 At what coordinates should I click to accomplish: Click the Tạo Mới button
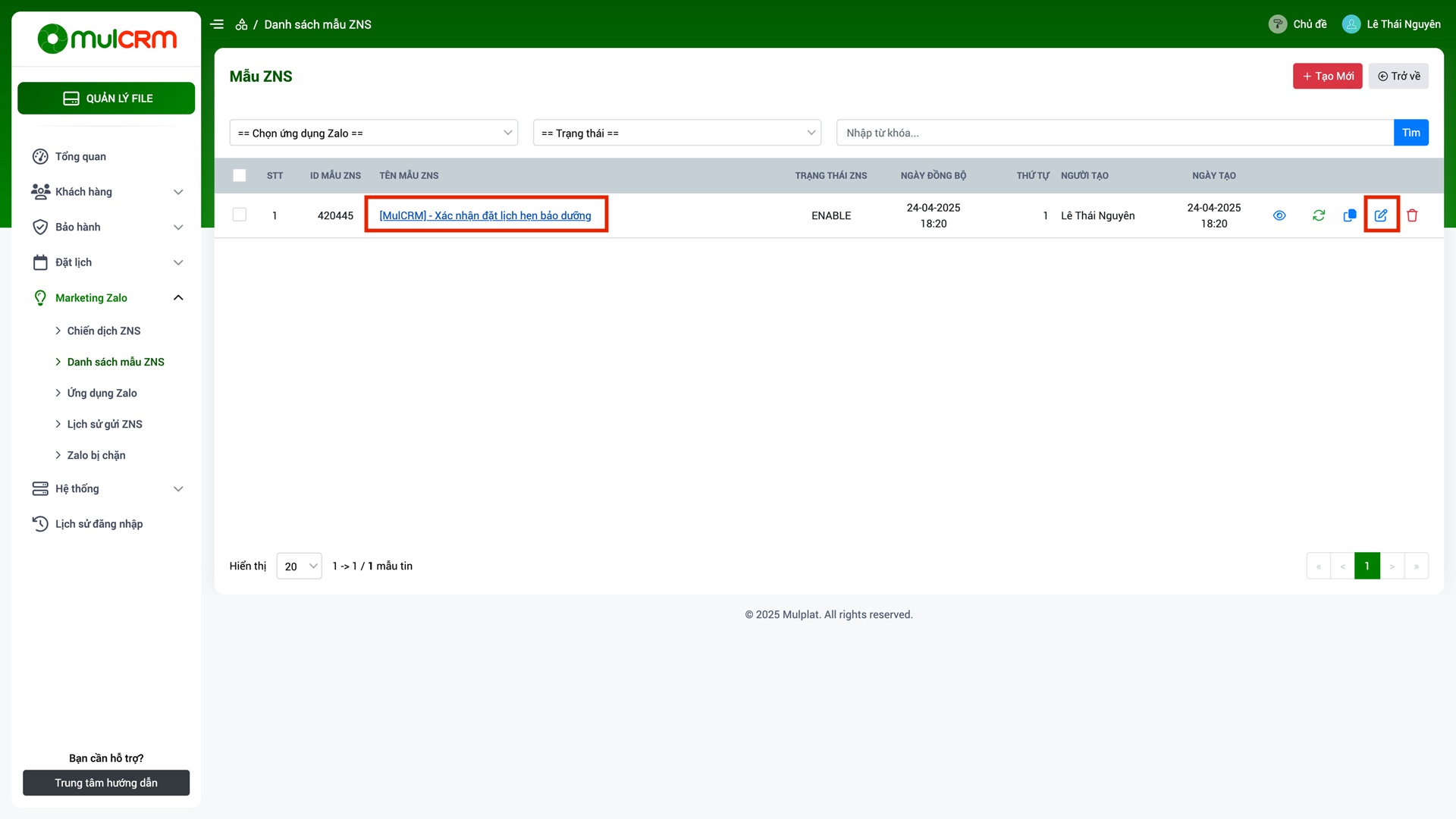tap(1327, 76)
